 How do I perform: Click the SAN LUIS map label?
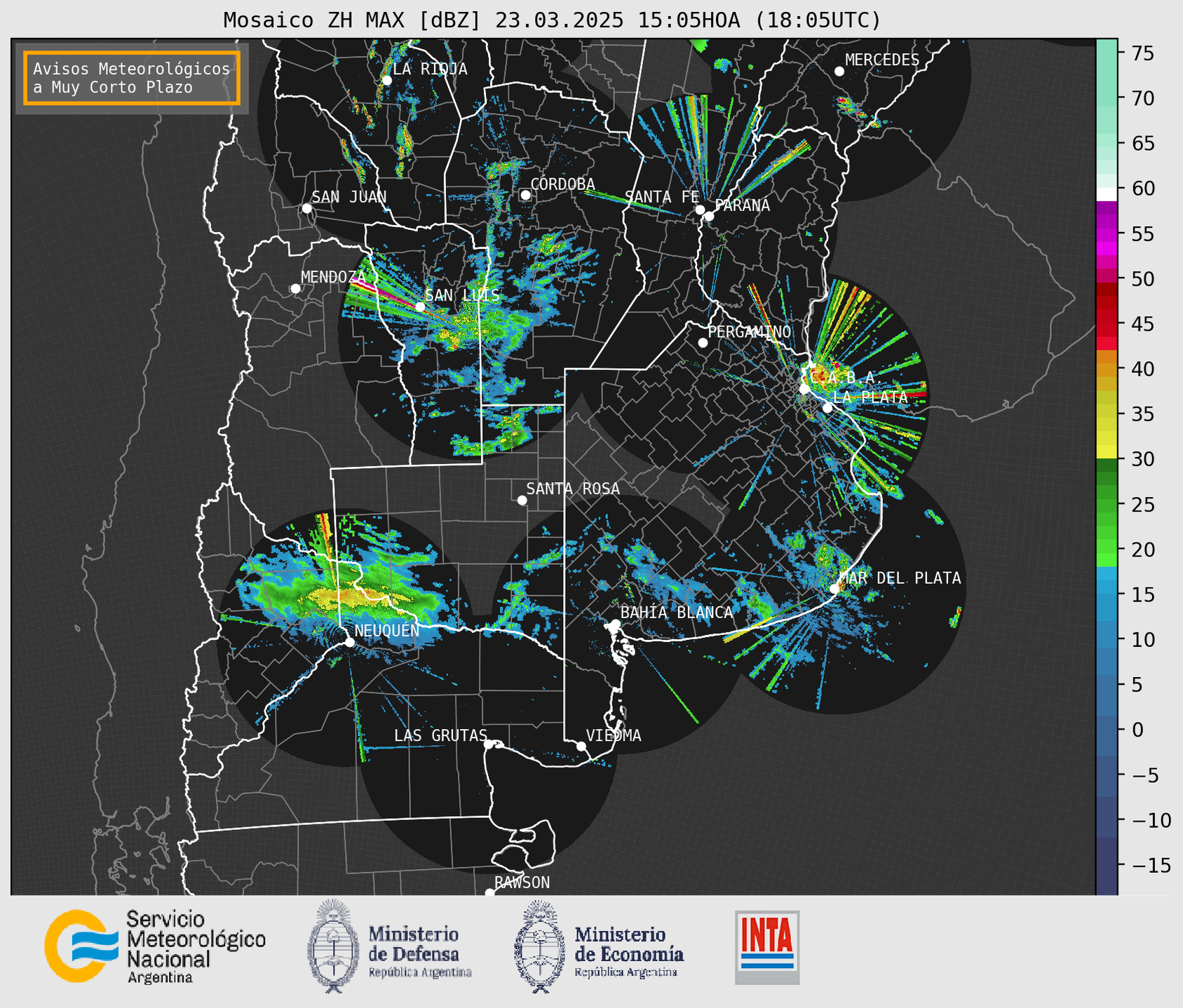pyautogui.click(x=462, y=295)
